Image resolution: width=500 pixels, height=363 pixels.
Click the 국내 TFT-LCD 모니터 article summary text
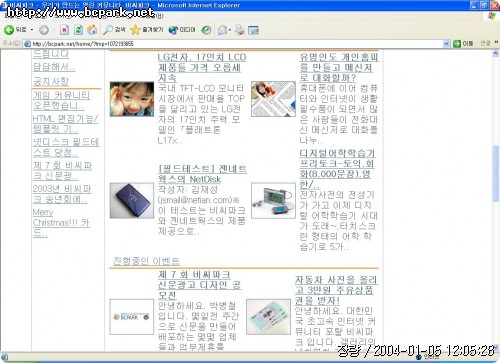click(x=202, y=114)
